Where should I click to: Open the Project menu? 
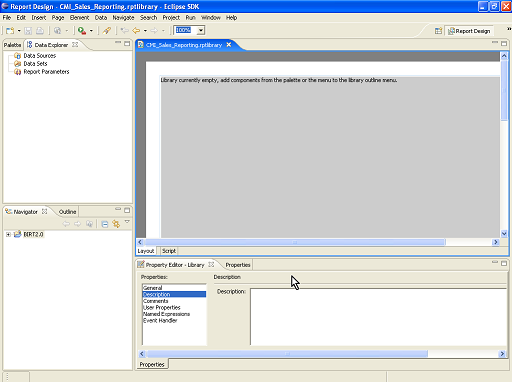tap(171, 18)
